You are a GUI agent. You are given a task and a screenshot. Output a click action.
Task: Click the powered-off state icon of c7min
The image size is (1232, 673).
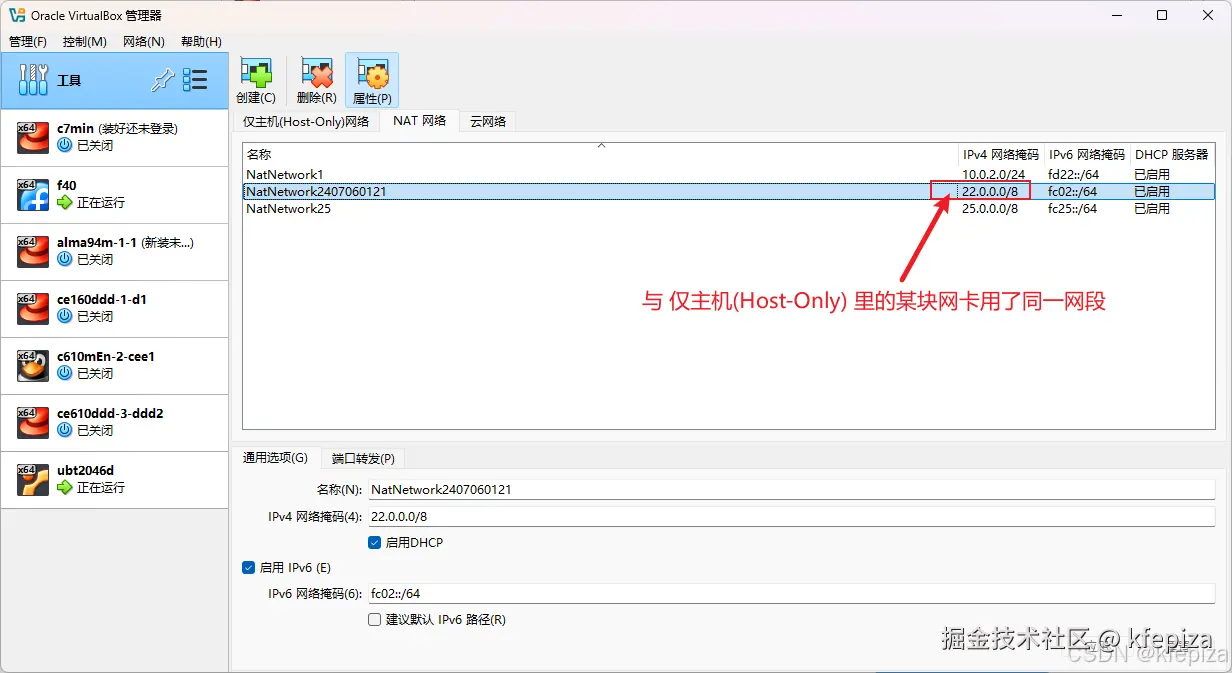65,146
